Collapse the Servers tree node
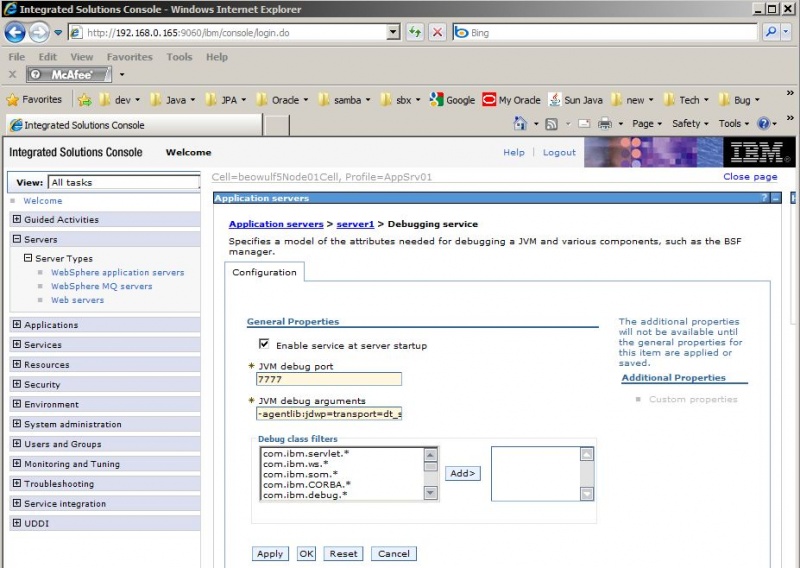Image resolution: width=800 pixels, height=568 pixels. coord(17,239)
